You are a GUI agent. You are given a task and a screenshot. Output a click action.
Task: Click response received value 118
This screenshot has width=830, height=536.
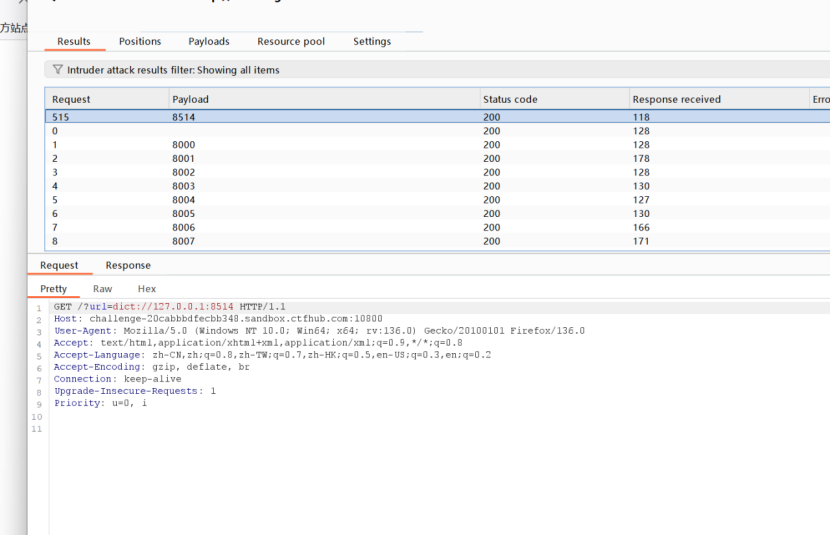pyautogui.click(x=641, y=117)
